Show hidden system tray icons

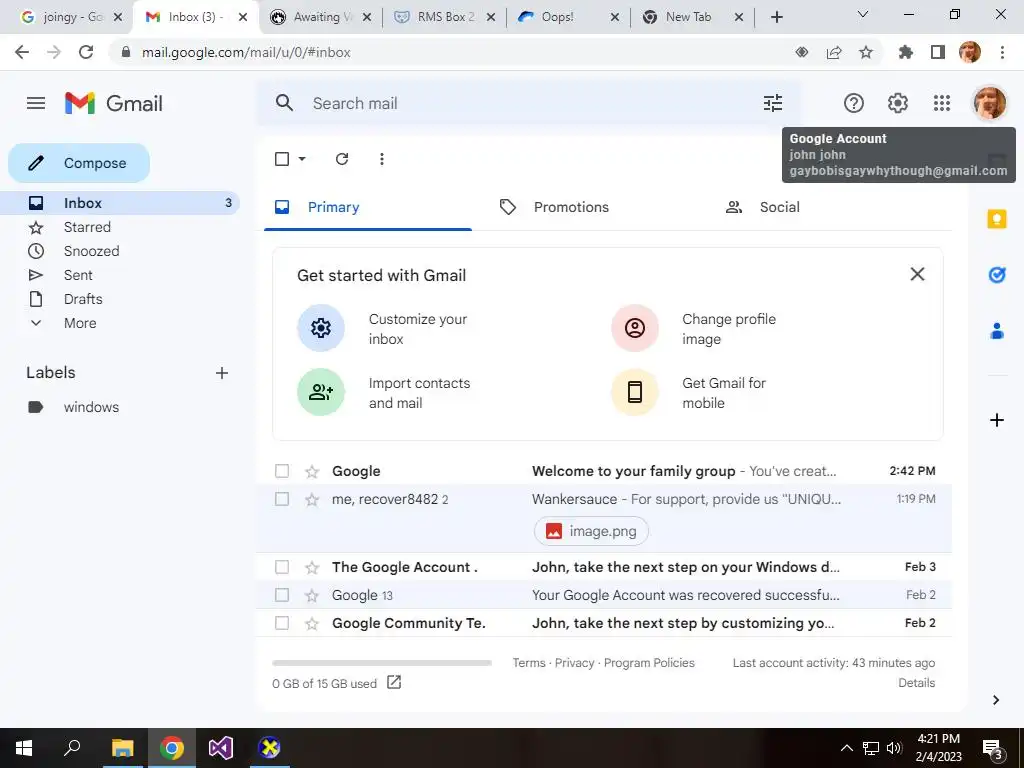click(846, 748)
